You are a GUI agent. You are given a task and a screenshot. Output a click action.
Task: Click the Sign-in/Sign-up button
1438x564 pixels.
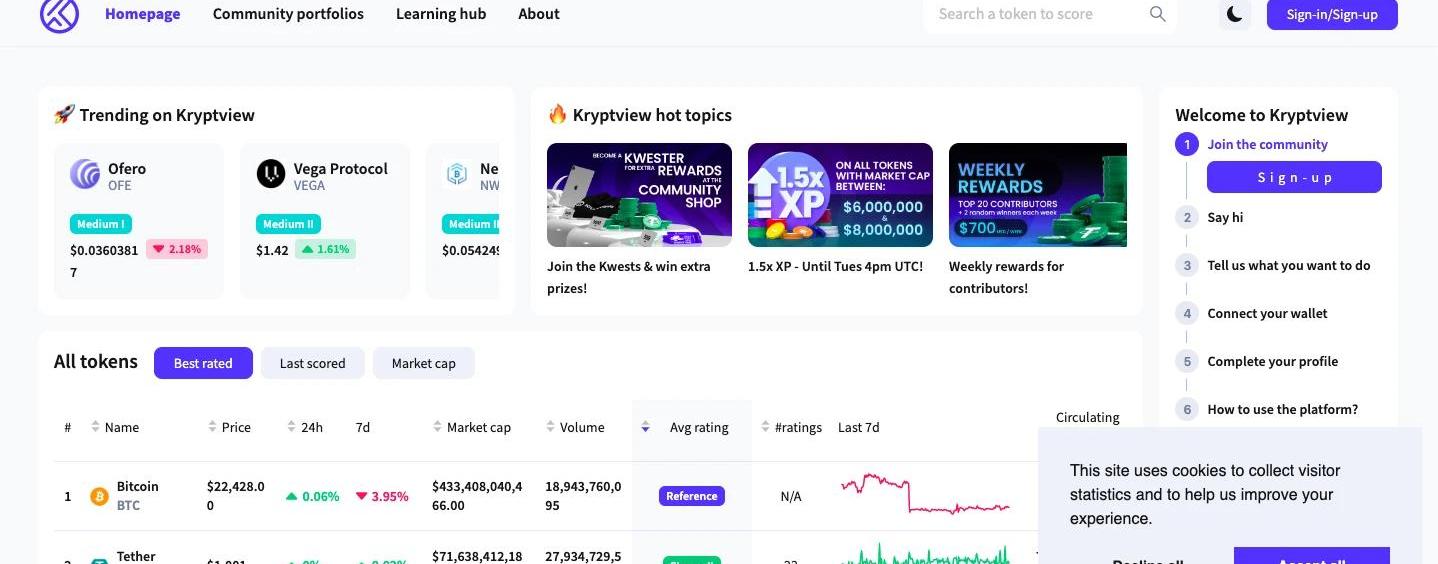point(1332,14)
